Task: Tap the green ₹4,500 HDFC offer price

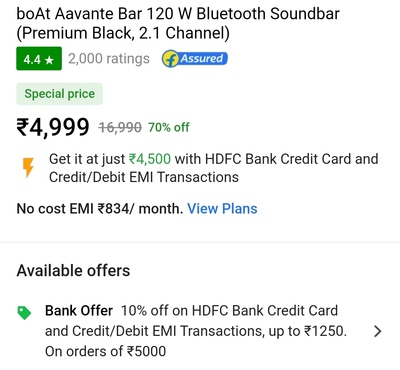Action: tap(150, 159)
